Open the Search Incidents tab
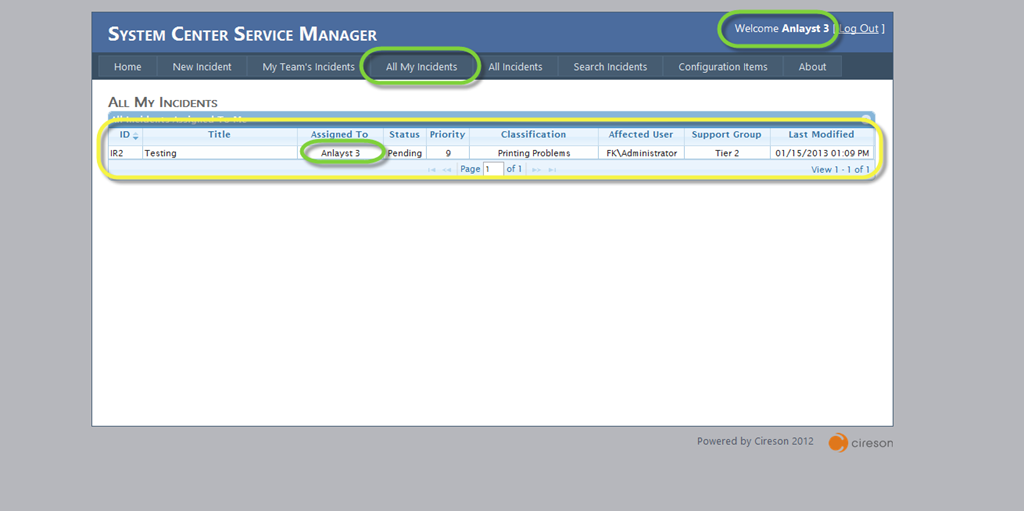Image resolution: width=1024 pixels, height=511 pixels. 610,67
